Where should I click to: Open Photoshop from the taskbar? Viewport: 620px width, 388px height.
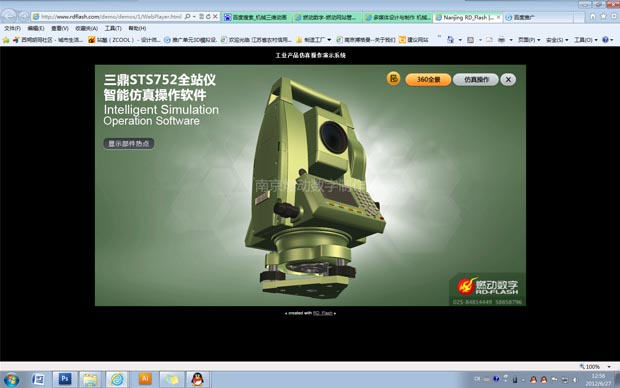coord(65,380)
